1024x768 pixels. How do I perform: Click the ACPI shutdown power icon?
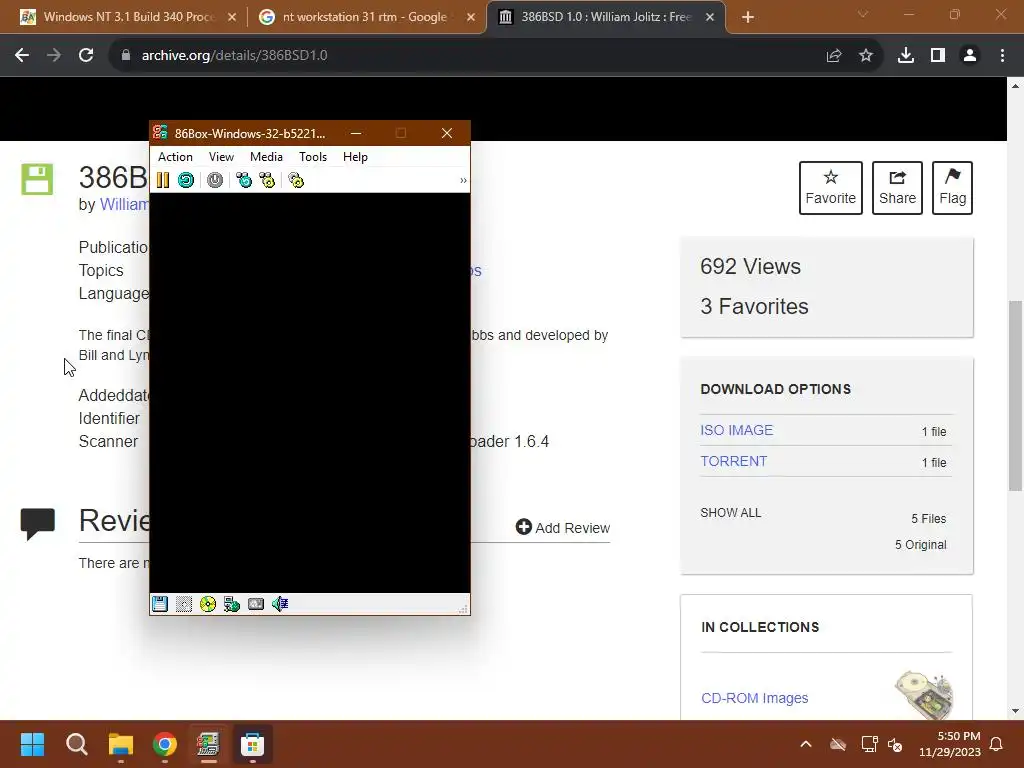[215, 180]
